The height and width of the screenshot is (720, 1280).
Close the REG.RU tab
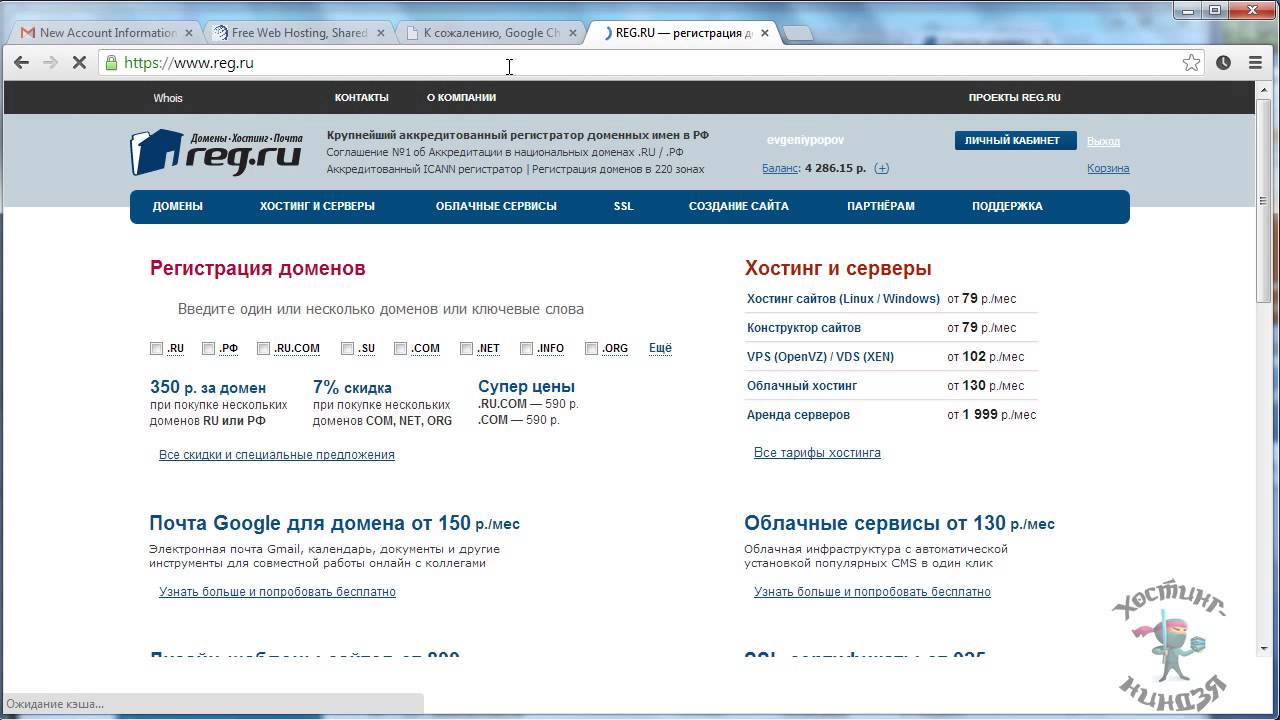765,32
